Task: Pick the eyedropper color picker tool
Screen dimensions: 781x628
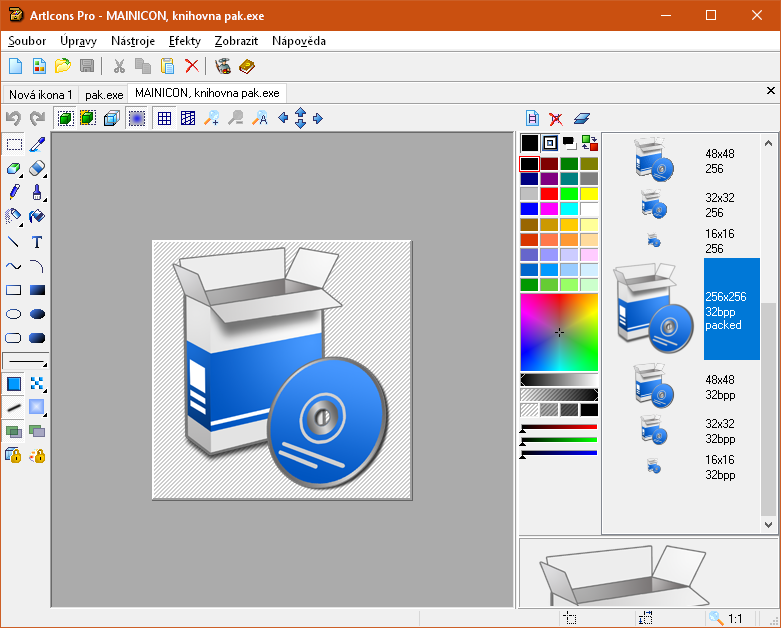Action: pos(37,144)
